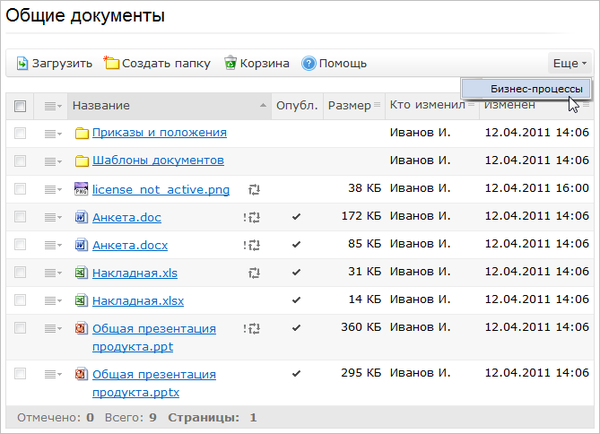This screenshot has height=434, width=600.
Task: Click the upload icon next to Загрузить
Action: (x=22, y=64)
